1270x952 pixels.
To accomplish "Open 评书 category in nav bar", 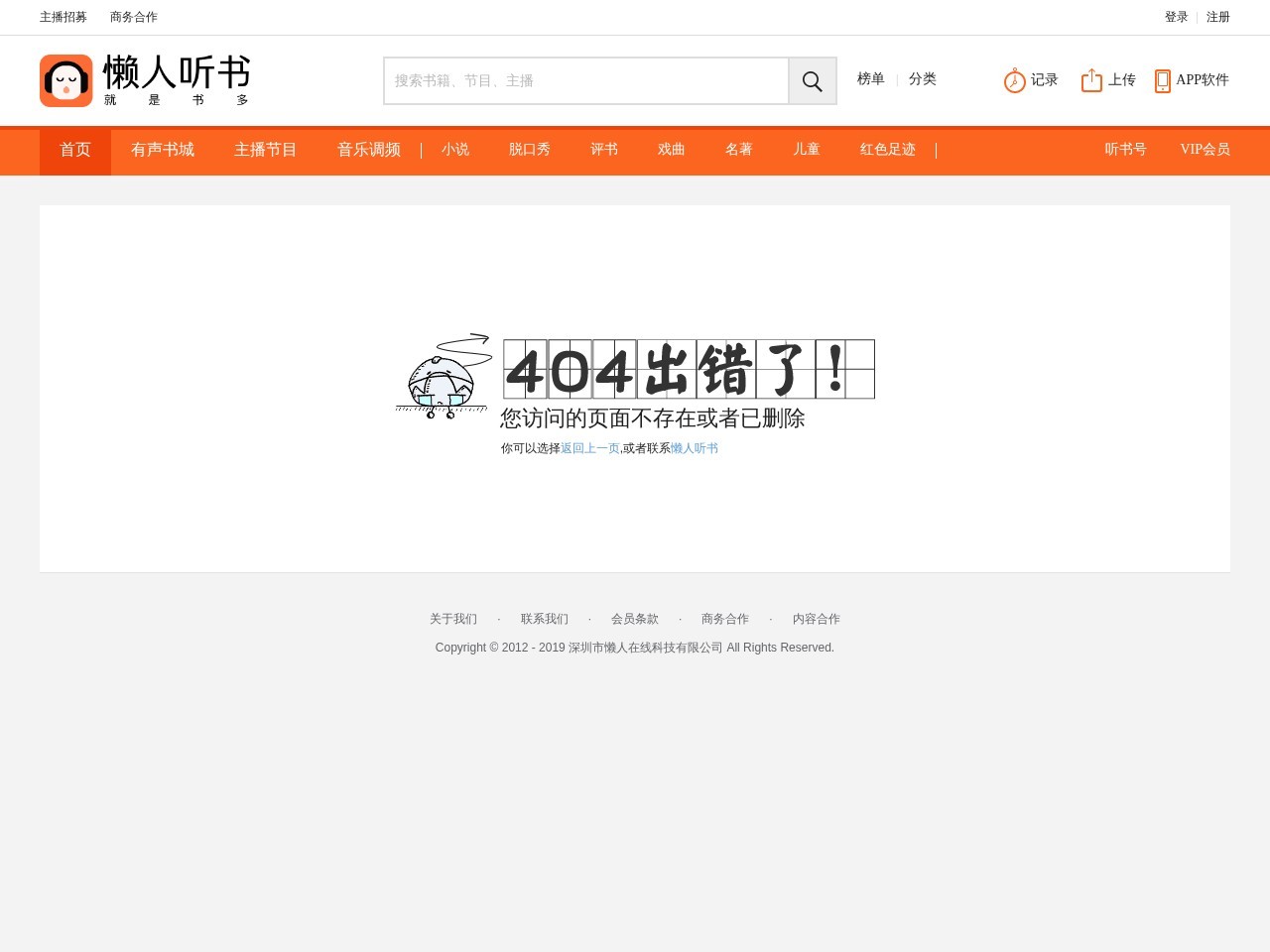I will (x=604, y=150).
